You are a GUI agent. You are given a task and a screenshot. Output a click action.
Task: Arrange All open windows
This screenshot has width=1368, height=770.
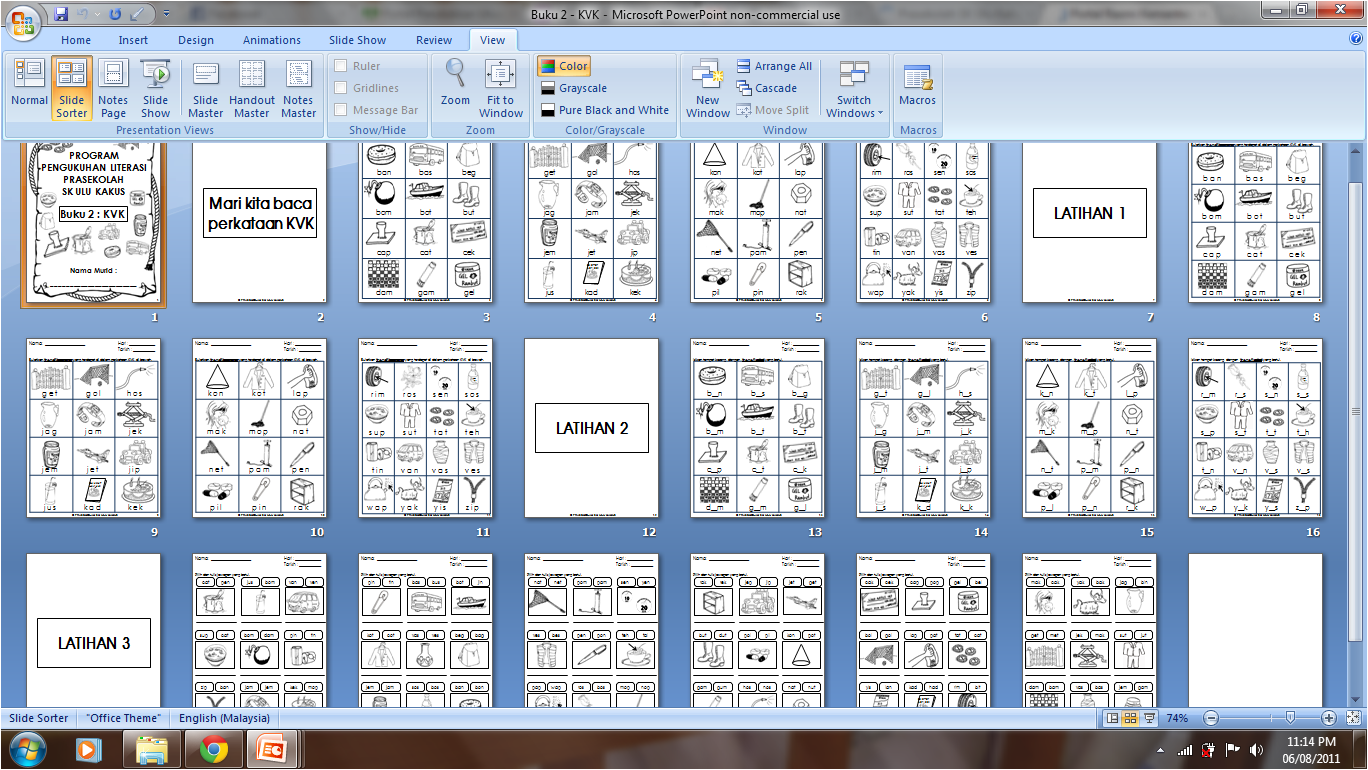point(775,66)
